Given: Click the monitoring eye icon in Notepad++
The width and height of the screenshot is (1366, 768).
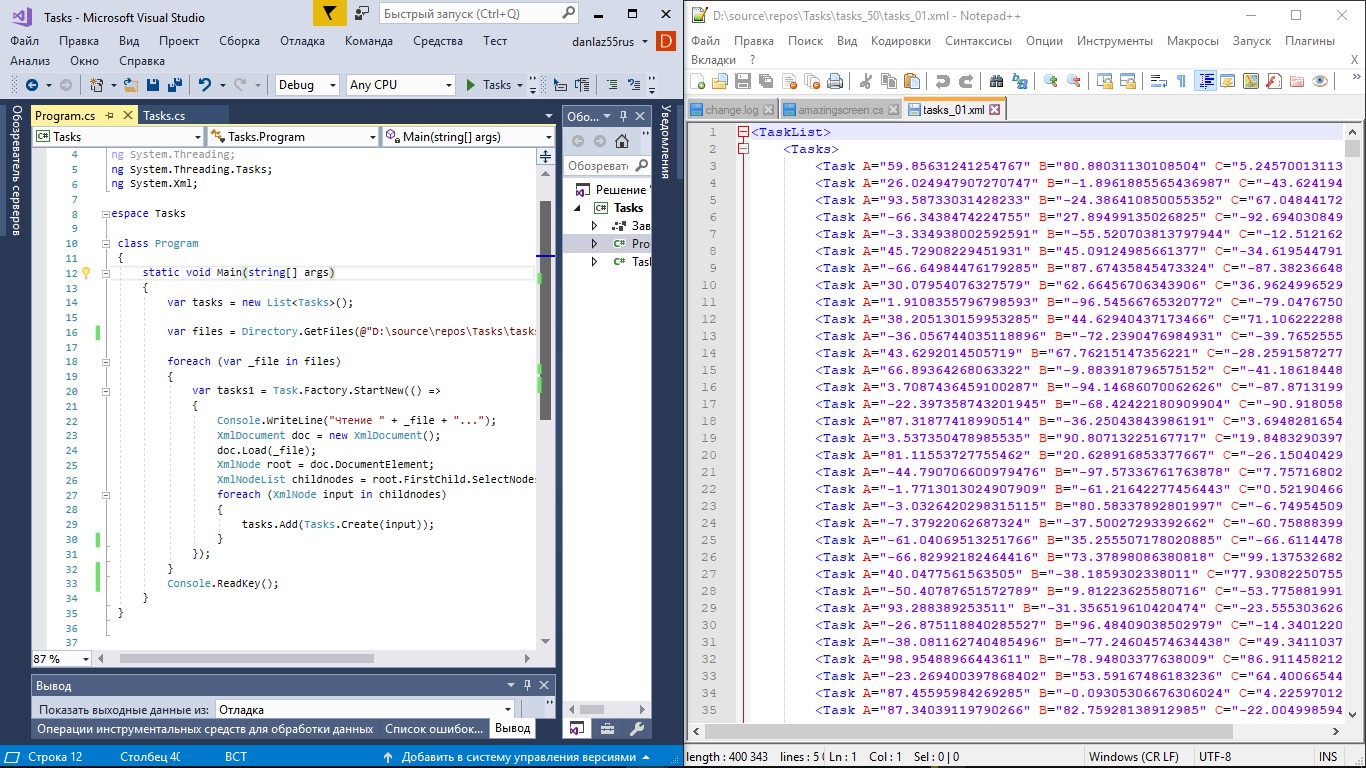Looking at the screenshot, I should click(1321, 82).
